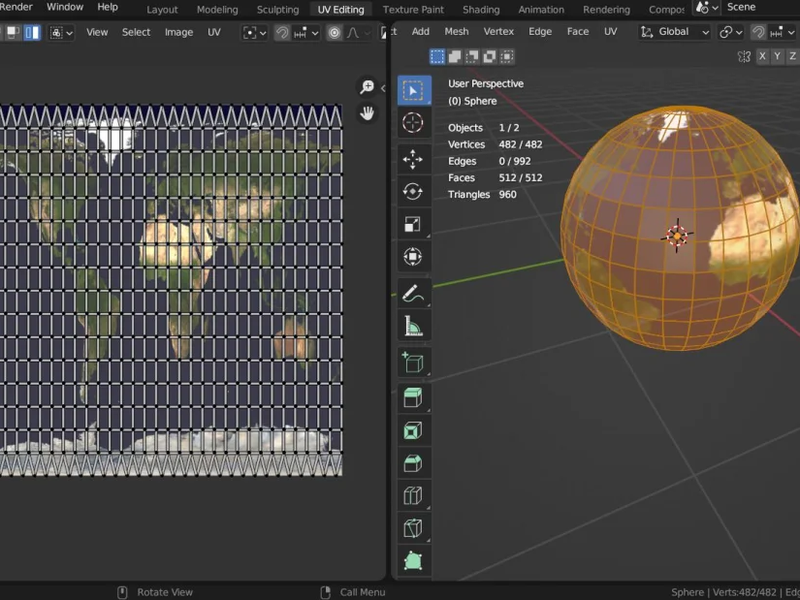Switch to the Layout workspace tab
The height and width of the screenshot is (600, 800).
162,9
